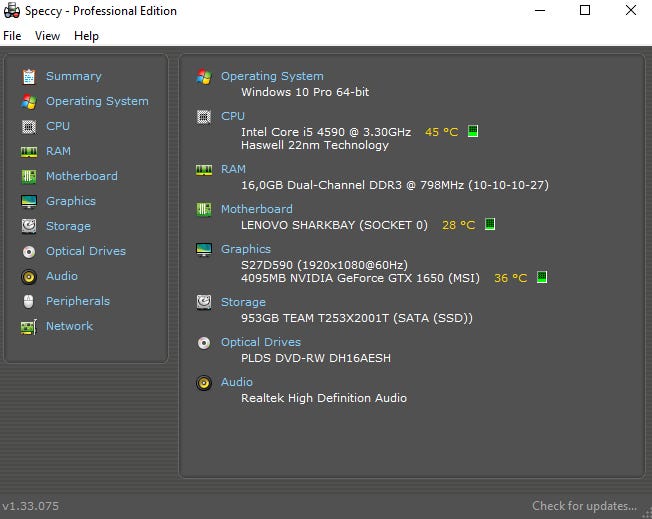Image resolution: width=652 pixels, height=519 pixels.
Task: Click the Summary clipboard icon in sidebar
Action: tap(28, 76)
